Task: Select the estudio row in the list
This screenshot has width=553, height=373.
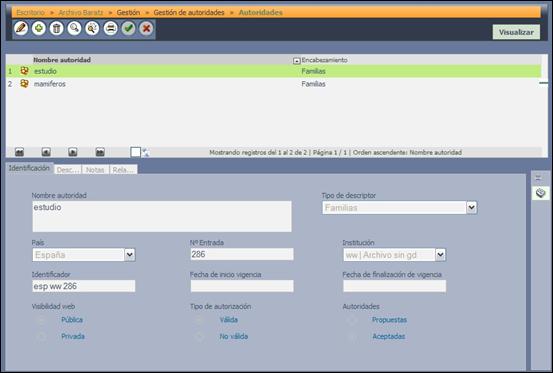Action: tap(274, 71)
